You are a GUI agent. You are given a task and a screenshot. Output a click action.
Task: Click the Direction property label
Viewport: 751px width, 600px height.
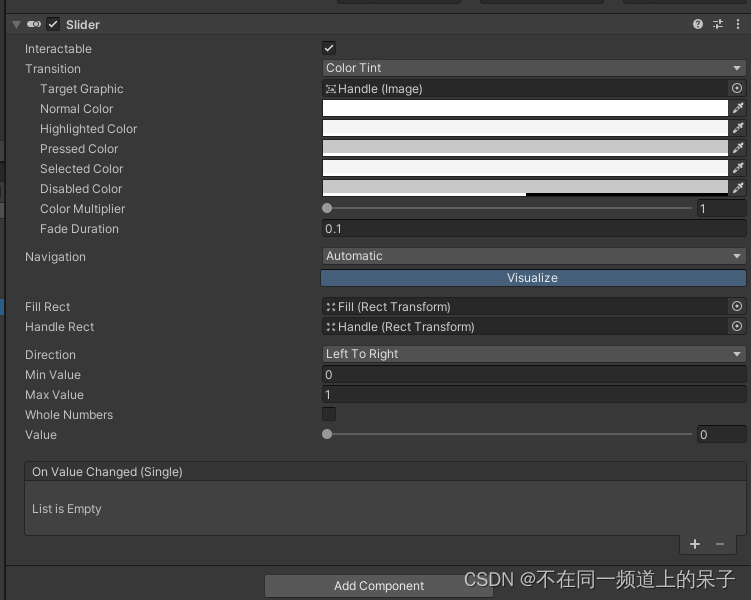tap(50, 355)
